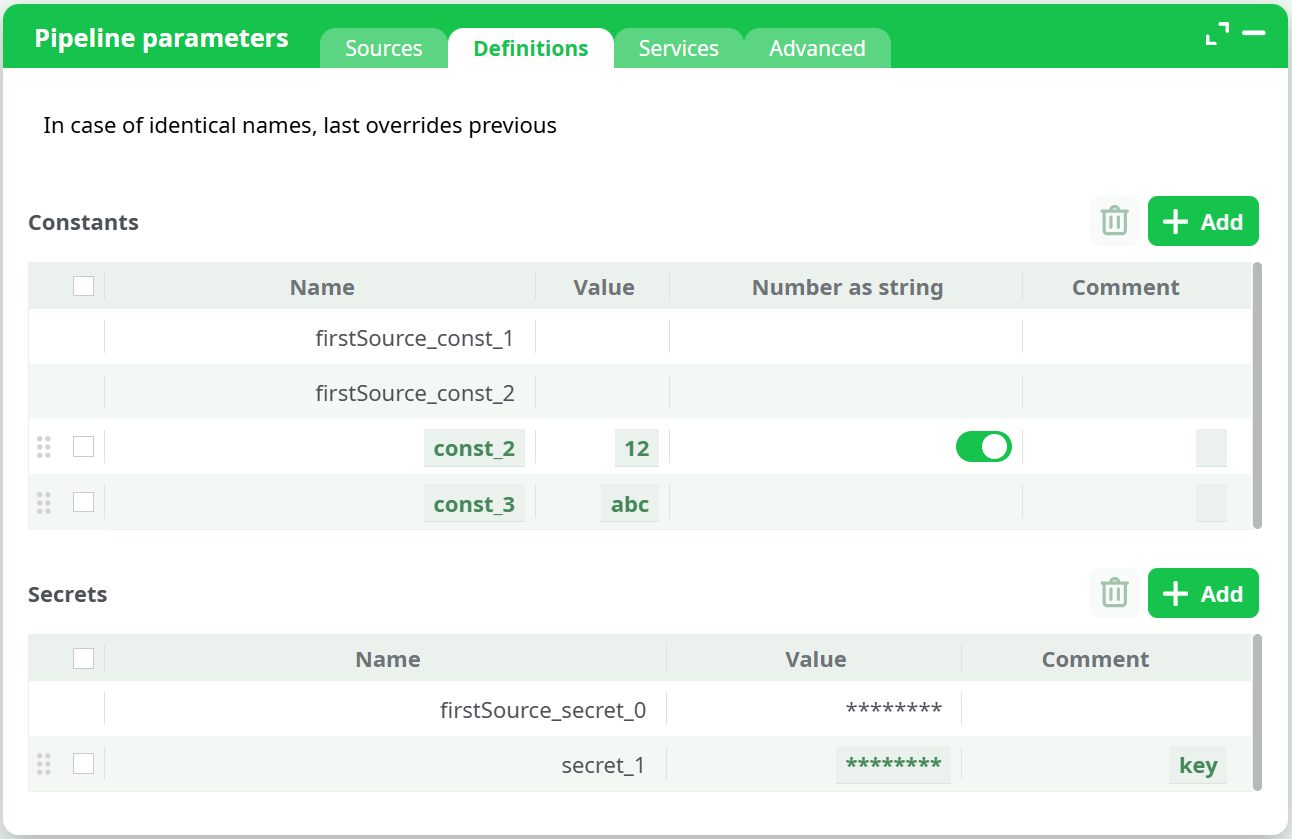
Task: Grab the drag handle next to const_2
Action: pyautogui.click(x=43, y=448)
